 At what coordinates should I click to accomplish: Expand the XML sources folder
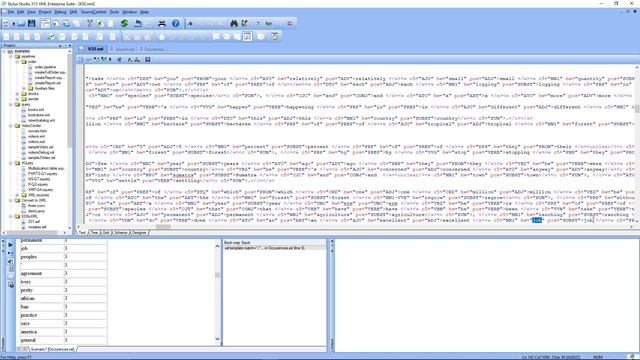18,195
